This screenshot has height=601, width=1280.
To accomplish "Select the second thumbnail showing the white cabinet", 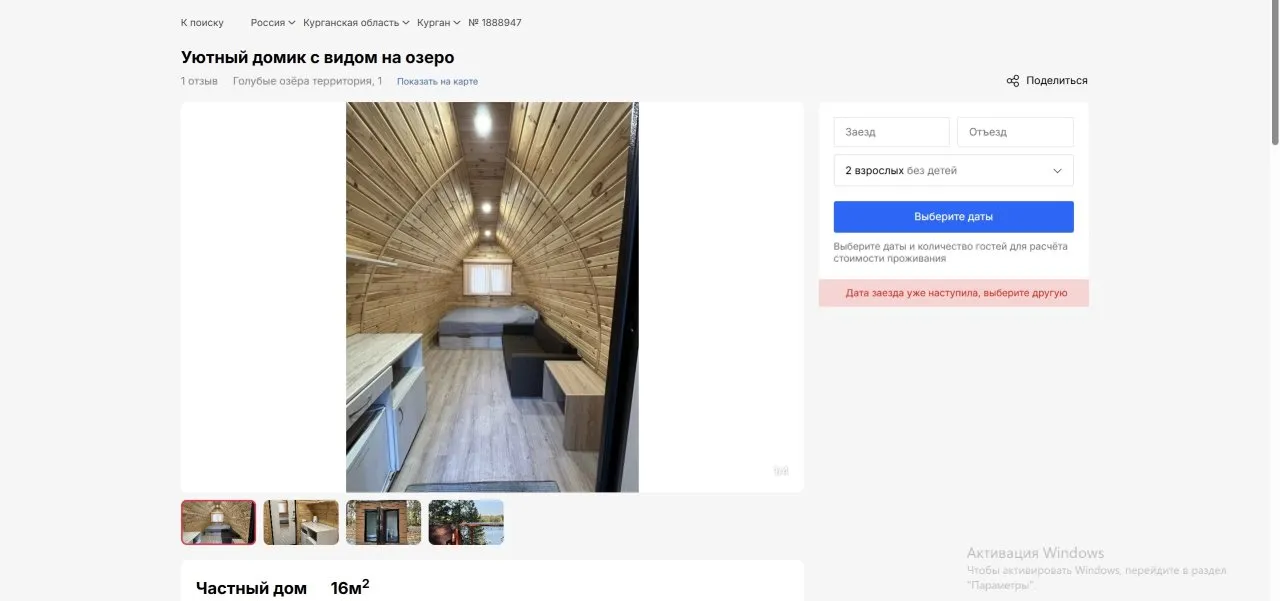I will tap(301, 522).
